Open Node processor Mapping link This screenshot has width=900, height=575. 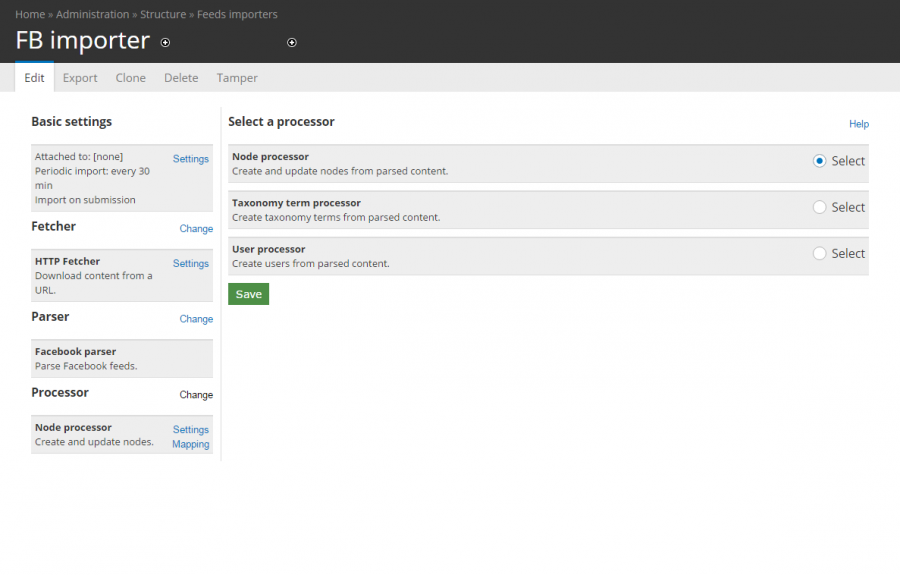click(x=191, y=444)
